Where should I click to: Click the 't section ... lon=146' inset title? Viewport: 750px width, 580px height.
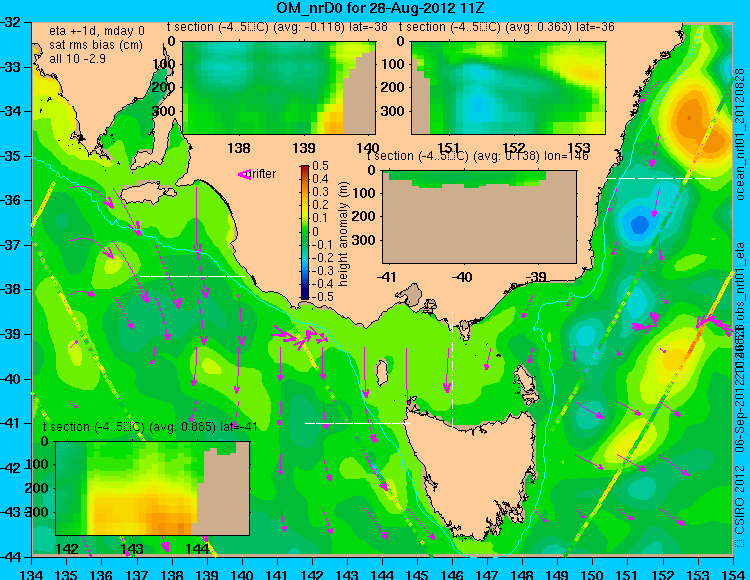477,156
